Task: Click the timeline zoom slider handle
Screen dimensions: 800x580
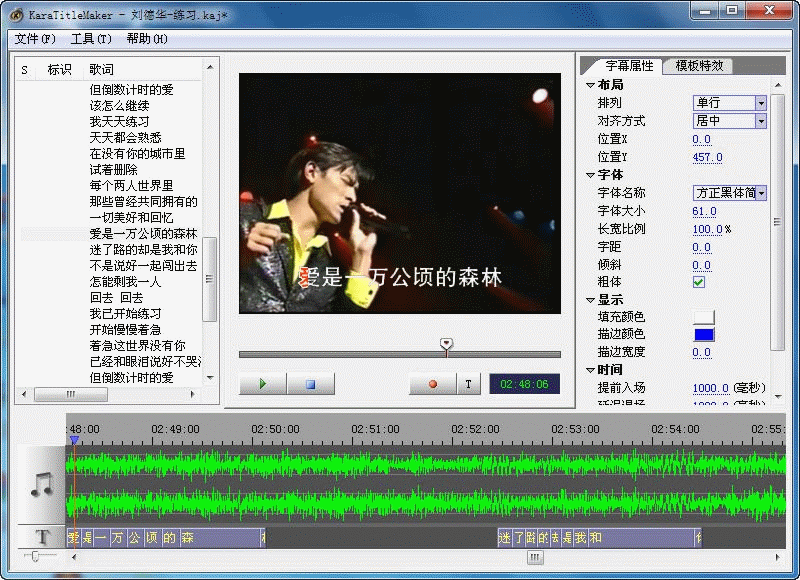Action: [x=35, y=556]
